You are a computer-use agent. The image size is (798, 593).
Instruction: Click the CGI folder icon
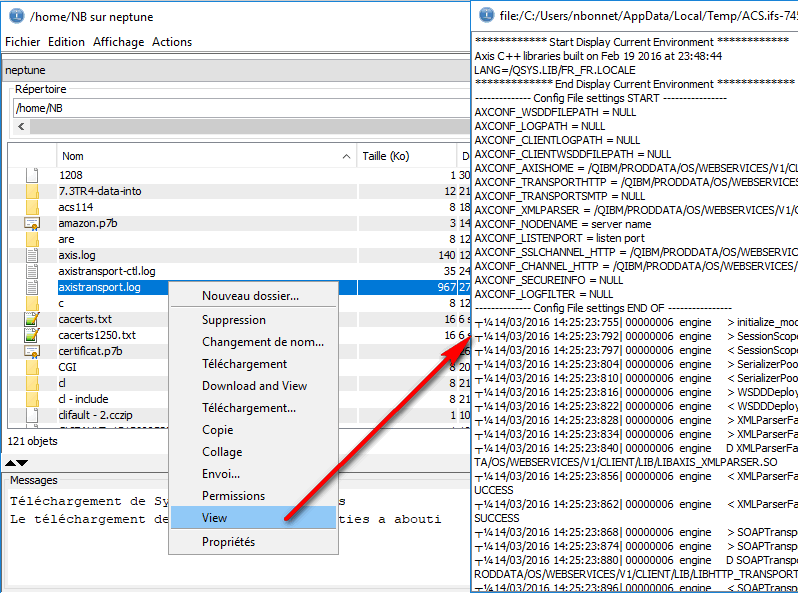click(32, 367)
